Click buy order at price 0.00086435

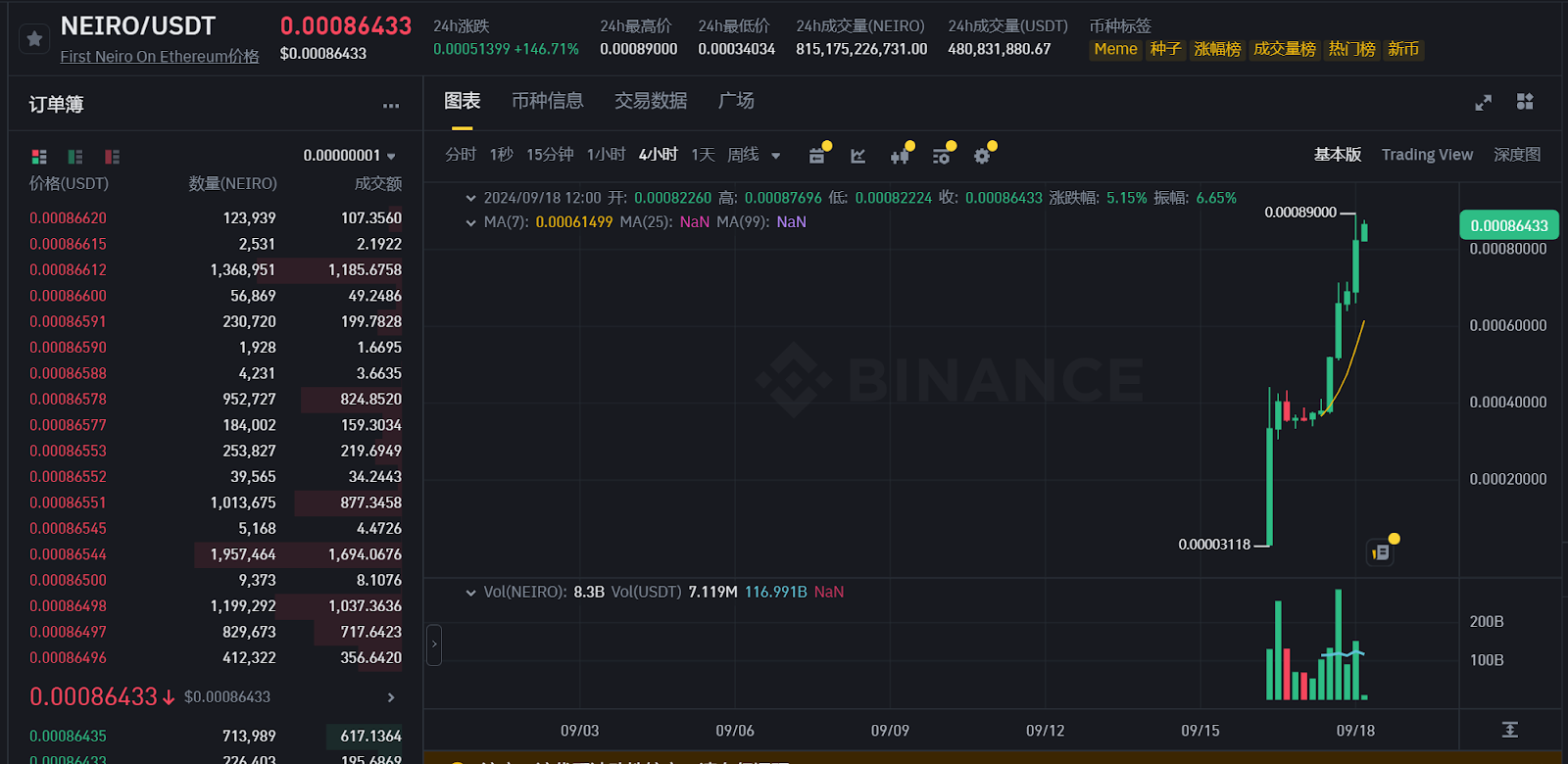click(x=216, y=737)
